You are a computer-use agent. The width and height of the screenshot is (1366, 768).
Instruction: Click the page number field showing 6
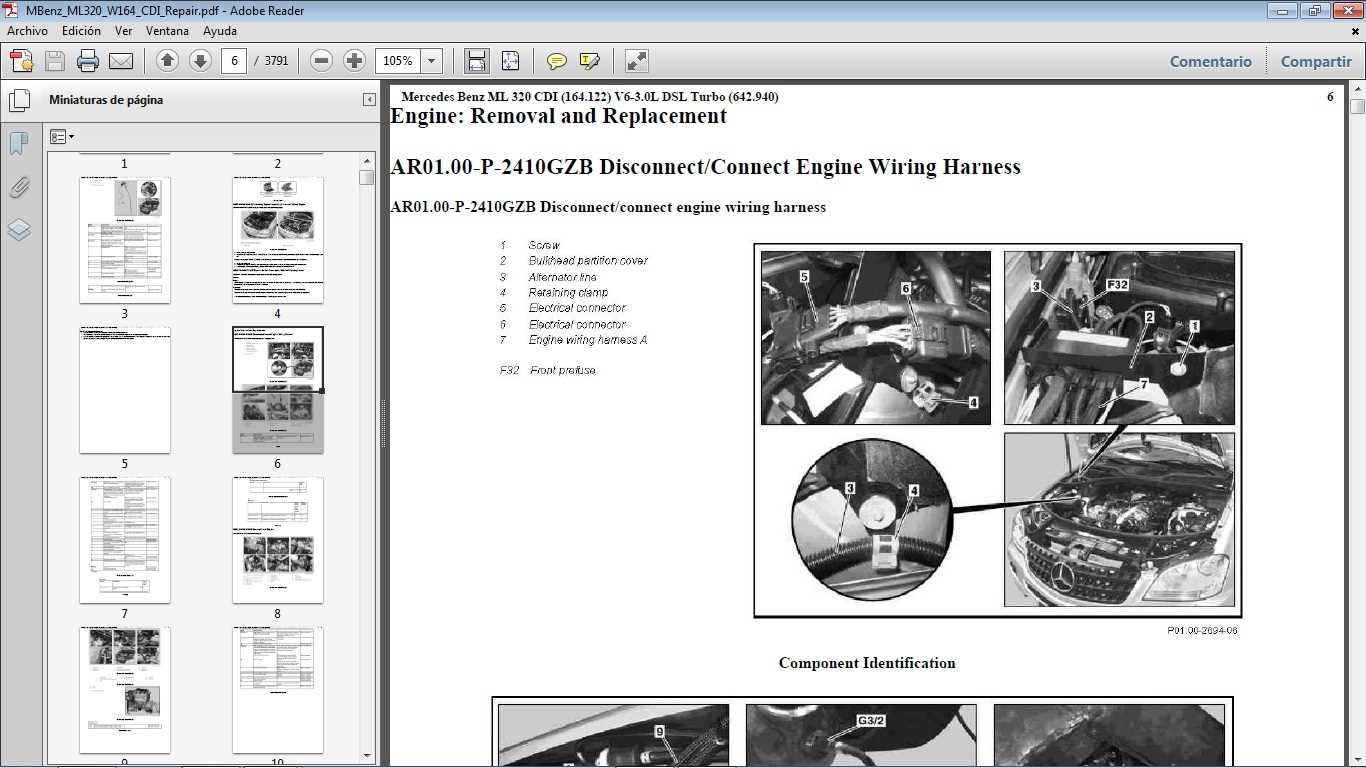[x=234, y=61]
